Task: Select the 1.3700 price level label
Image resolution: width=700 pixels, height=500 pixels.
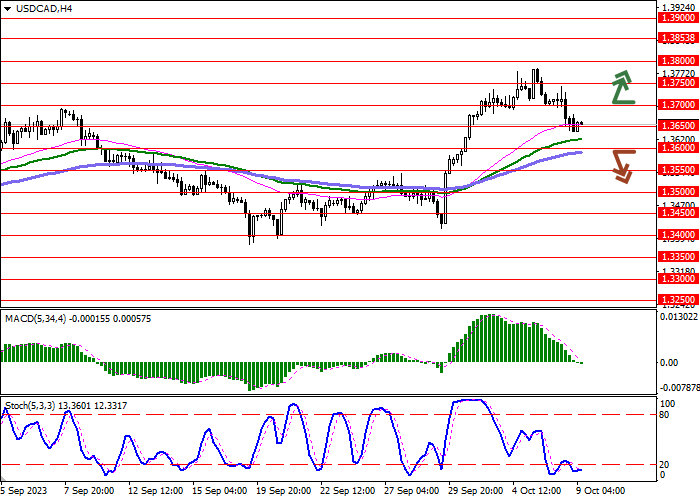Action: click(x=678, y=104)
